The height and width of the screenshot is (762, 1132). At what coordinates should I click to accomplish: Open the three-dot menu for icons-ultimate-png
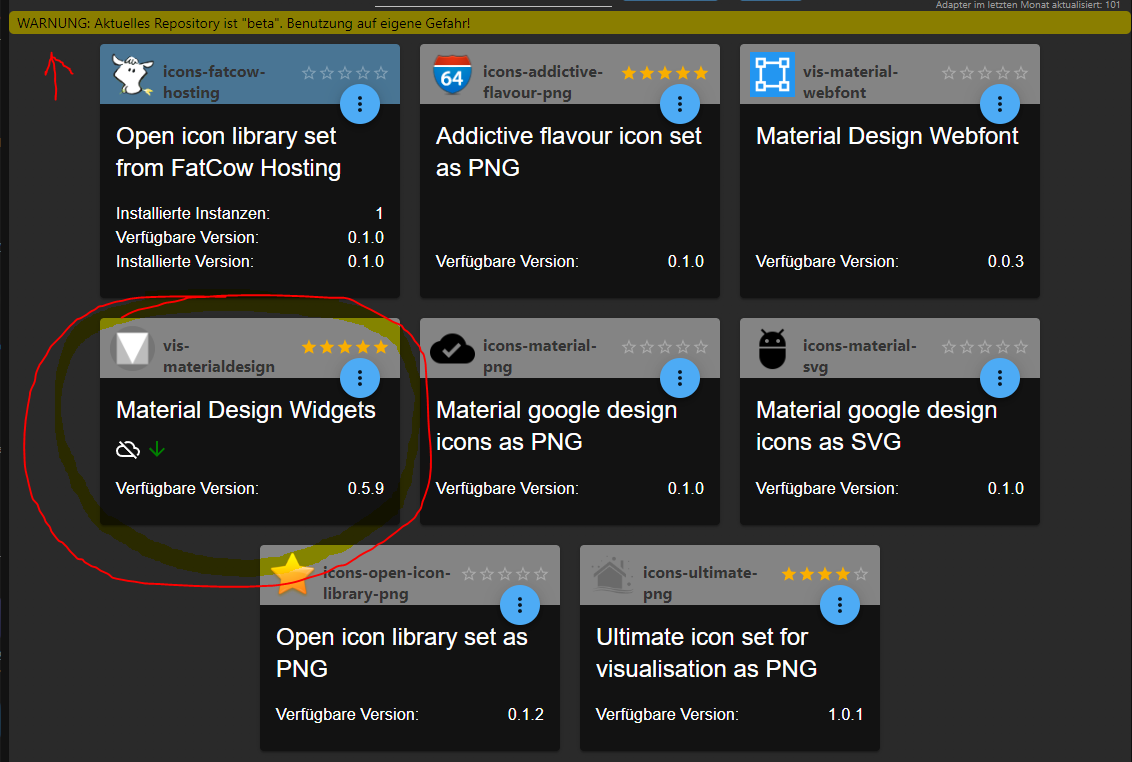click(840, 605)
